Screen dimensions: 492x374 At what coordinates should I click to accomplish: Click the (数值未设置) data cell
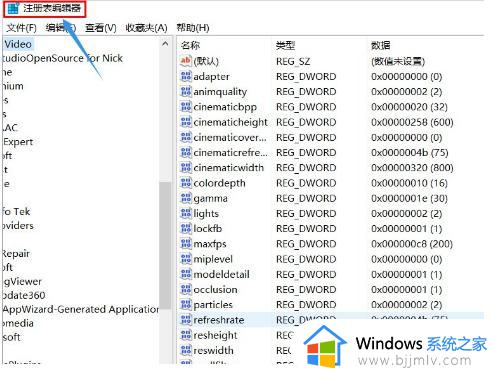click(x=398, y=61)
